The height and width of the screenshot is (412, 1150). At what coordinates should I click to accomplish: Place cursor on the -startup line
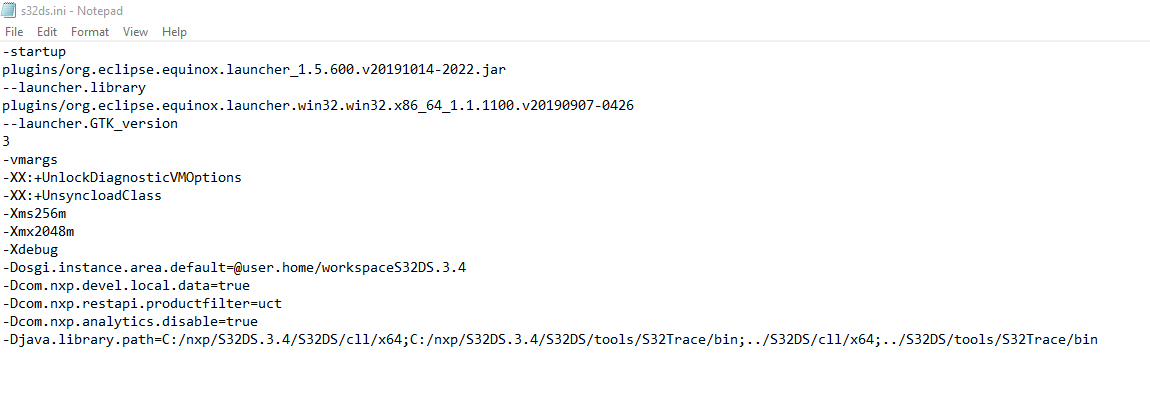pyautogui.click(x=35, y=52)
